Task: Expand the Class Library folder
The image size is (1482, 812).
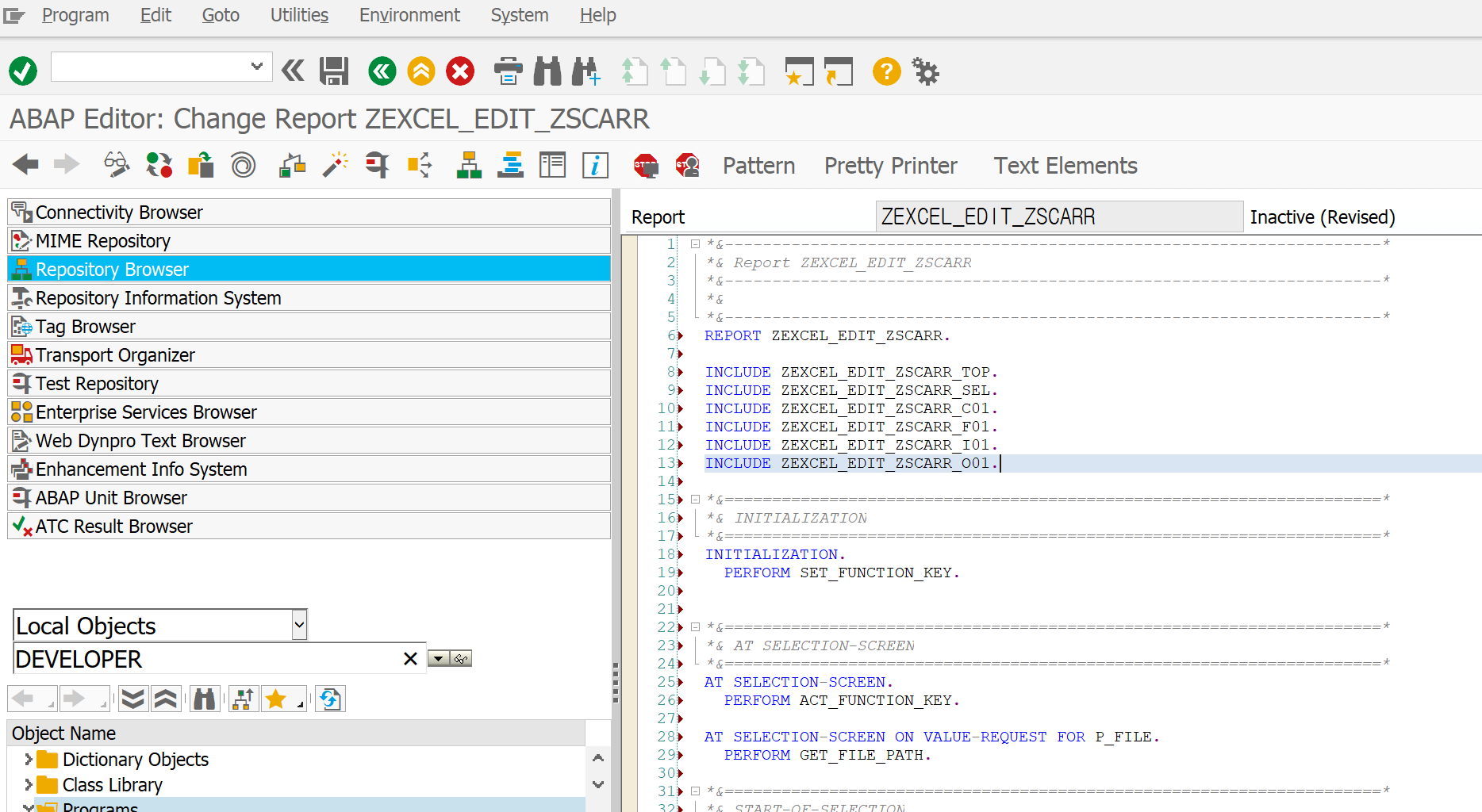Action: click(29, 785)
